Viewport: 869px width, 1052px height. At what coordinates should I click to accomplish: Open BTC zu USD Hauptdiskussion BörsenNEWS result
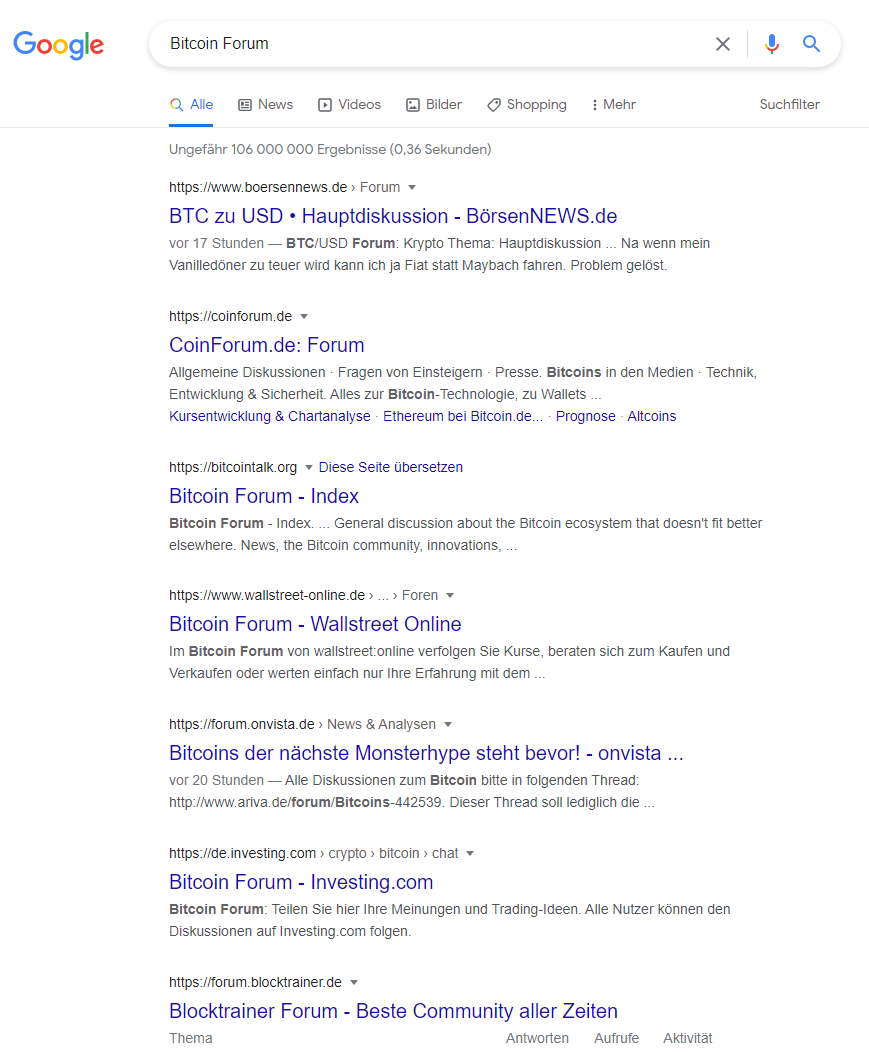pos(393,216)
